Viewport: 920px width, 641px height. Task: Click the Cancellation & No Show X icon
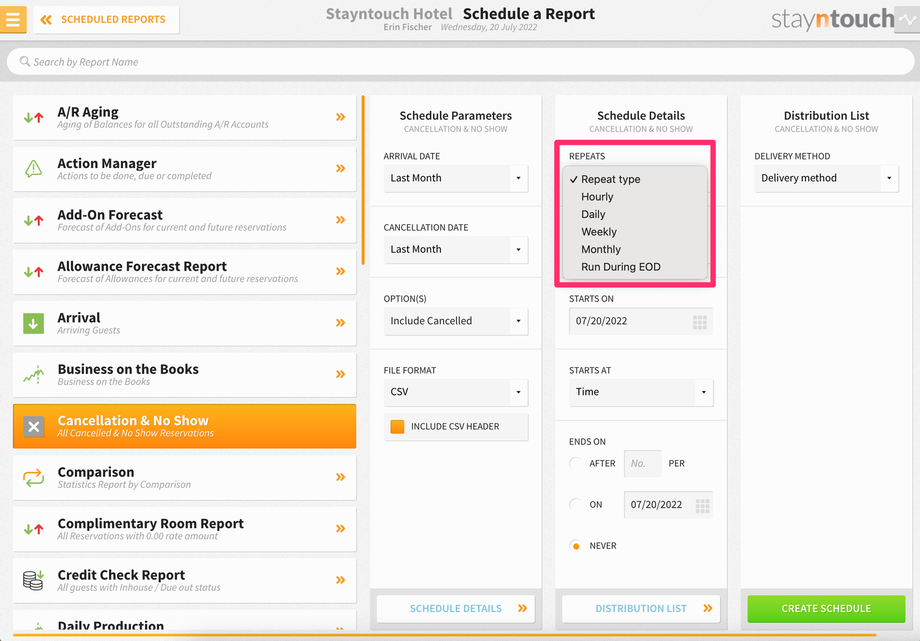33,427
